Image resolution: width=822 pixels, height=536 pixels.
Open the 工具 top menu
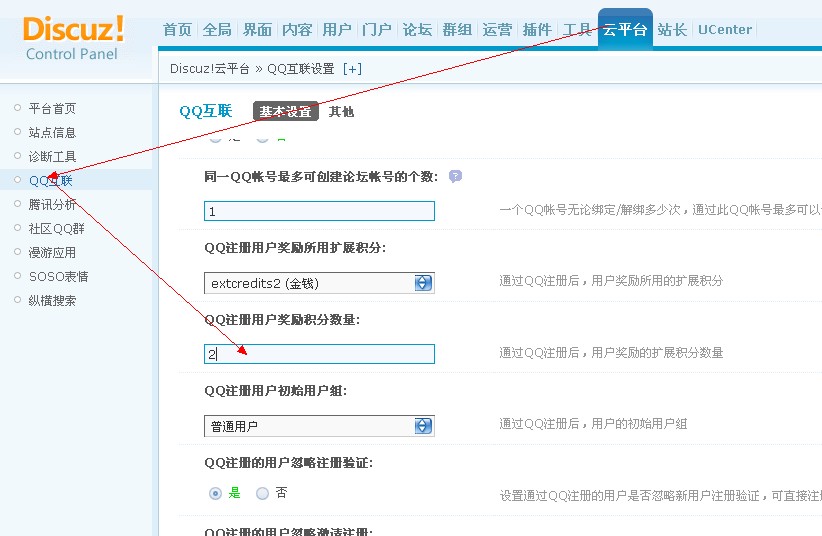(577, 29)
